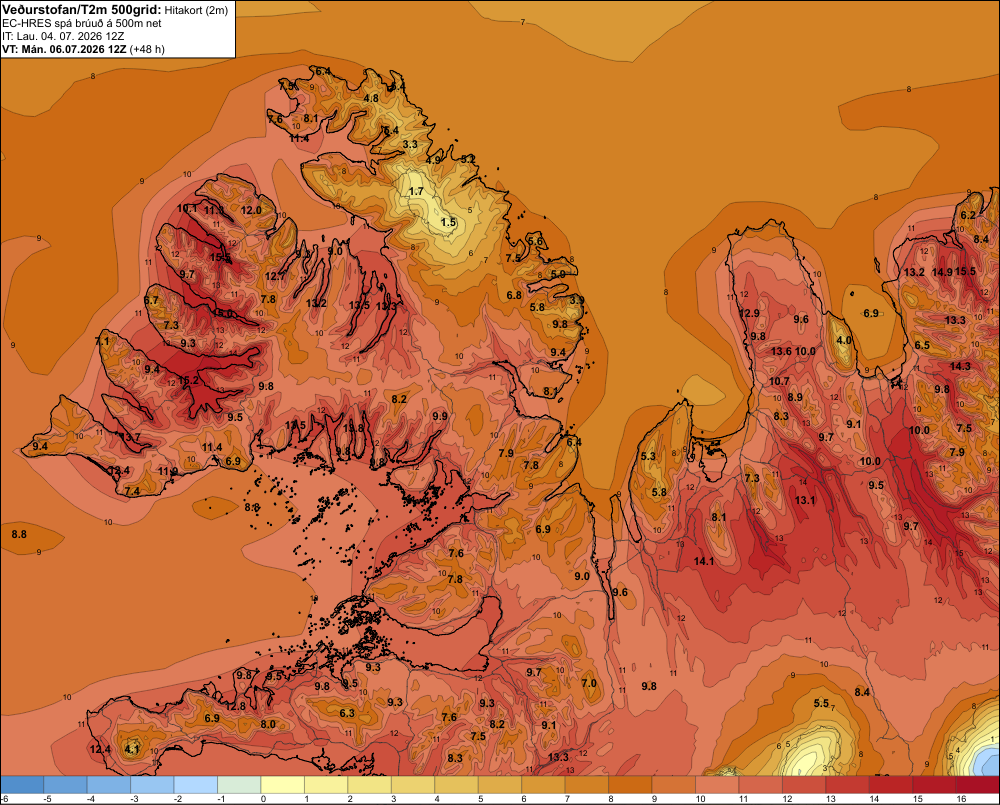Click the pale green swatch between -1 and 0
This screenshot has width=1000, height=805.
click(239, 785)
